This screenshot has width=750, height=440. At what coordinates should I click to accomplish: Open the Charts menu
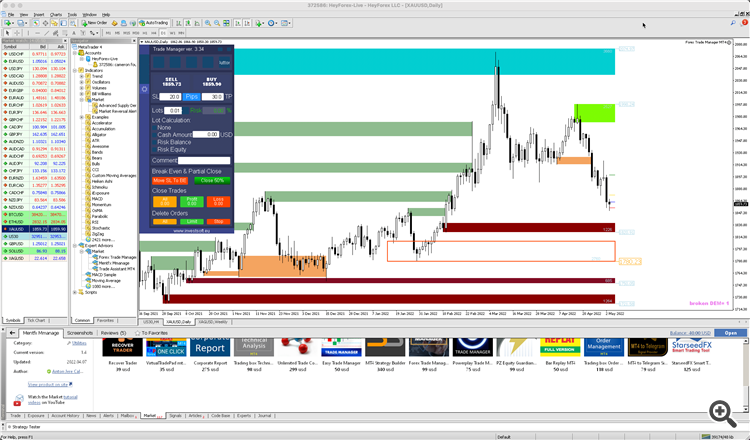[56, 15]
